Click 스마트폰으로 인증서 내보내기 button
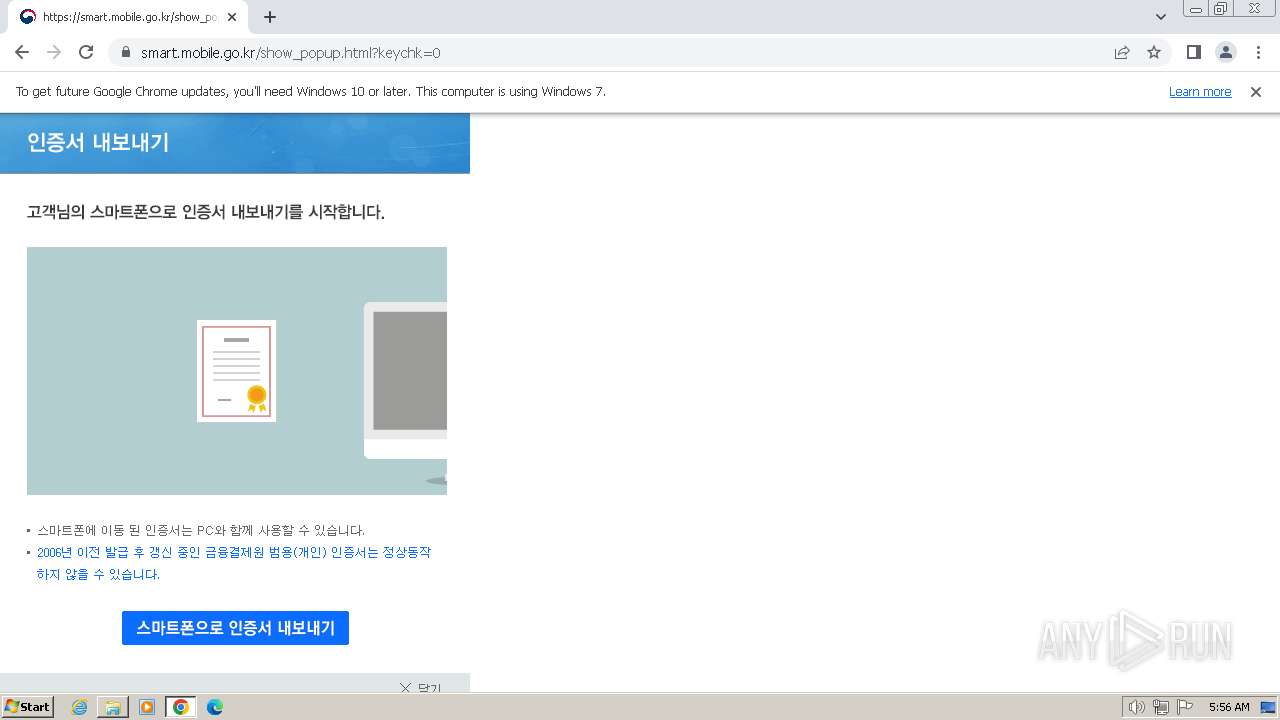This screenshot has height=720, width=1280. point(235,628)
